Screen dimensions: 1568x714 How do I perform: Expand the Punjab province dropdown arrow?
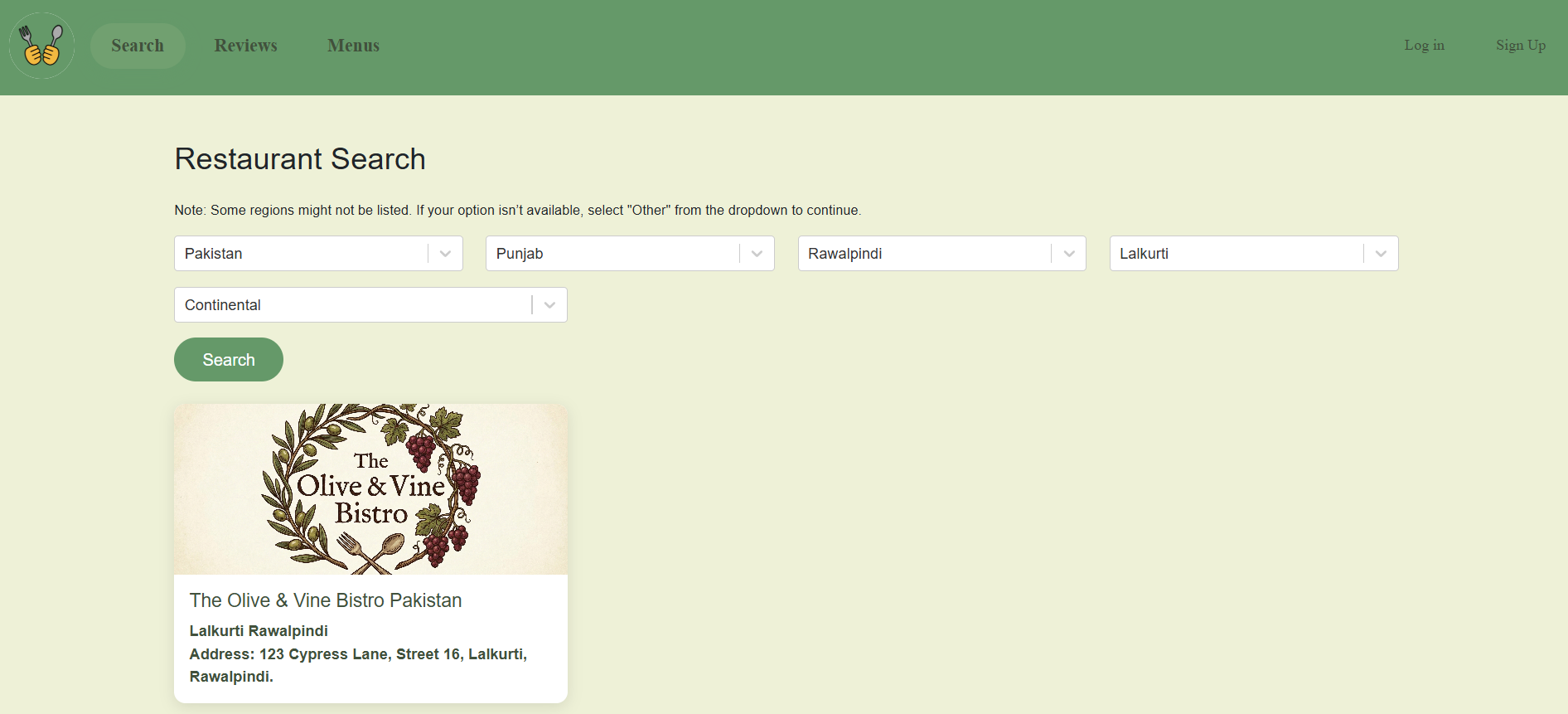click(x=757, y=254)
